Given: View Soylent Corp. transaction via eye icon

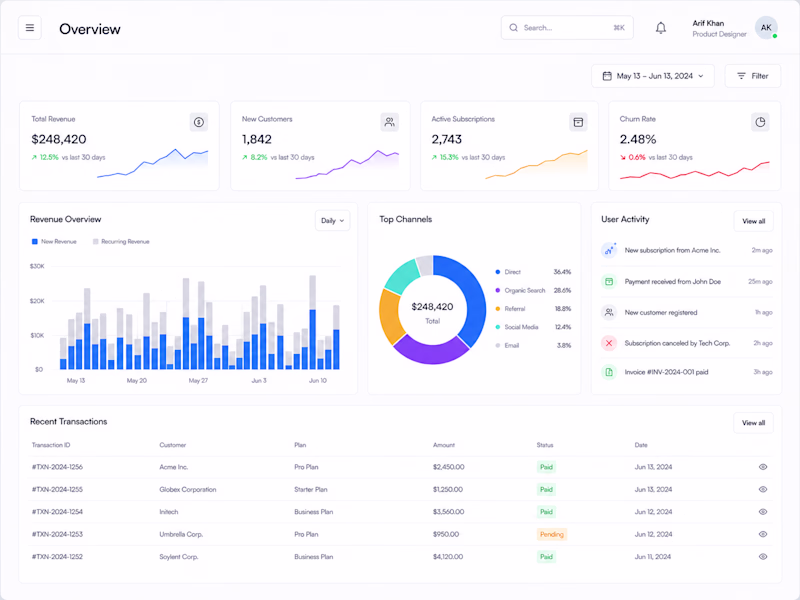Looking at the screenshot, I should pos(763,557).
